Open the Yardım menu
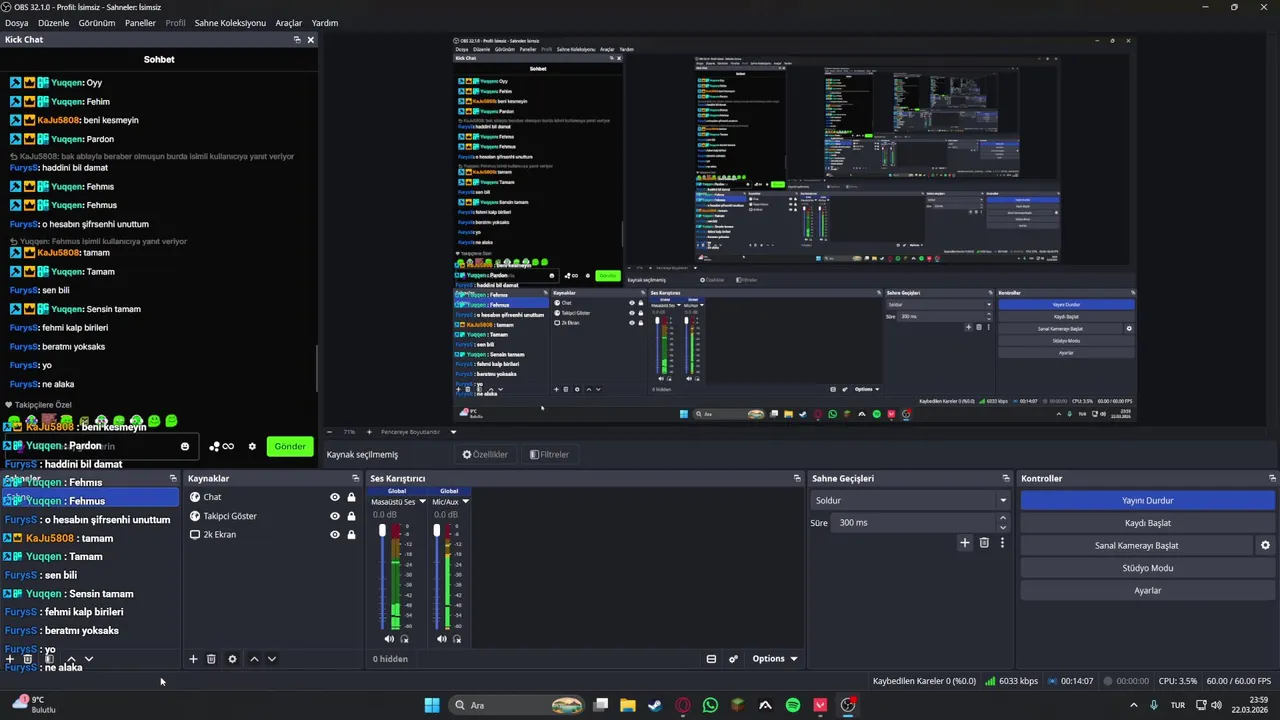This screenshot has height=720, width=1280. pos(325,23)
